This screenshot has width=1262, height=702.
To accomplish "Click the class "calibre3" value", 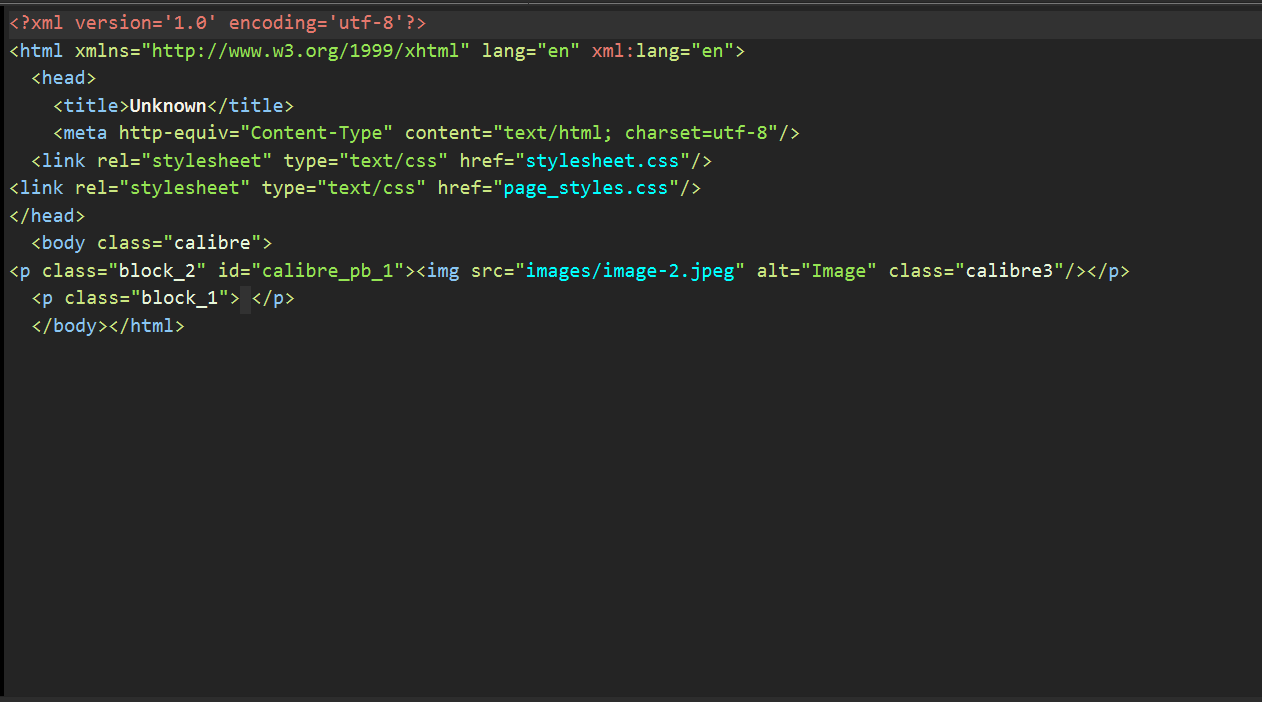I will click(1010, 270).
